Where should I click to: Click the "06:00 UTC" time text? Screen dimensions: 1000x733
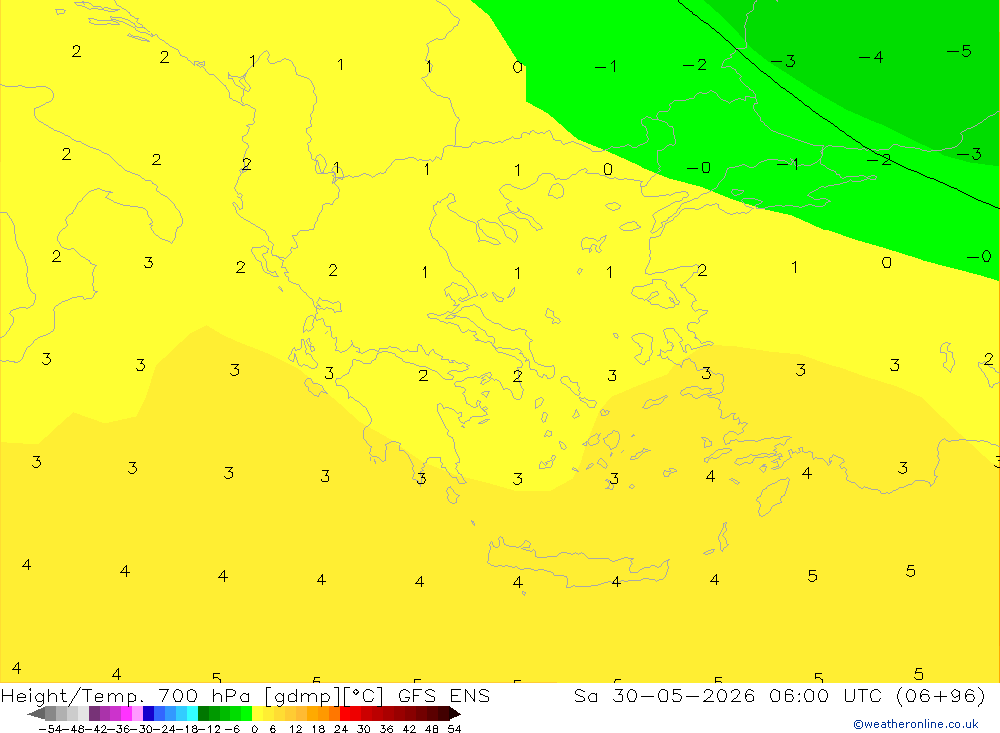(825, 695)
